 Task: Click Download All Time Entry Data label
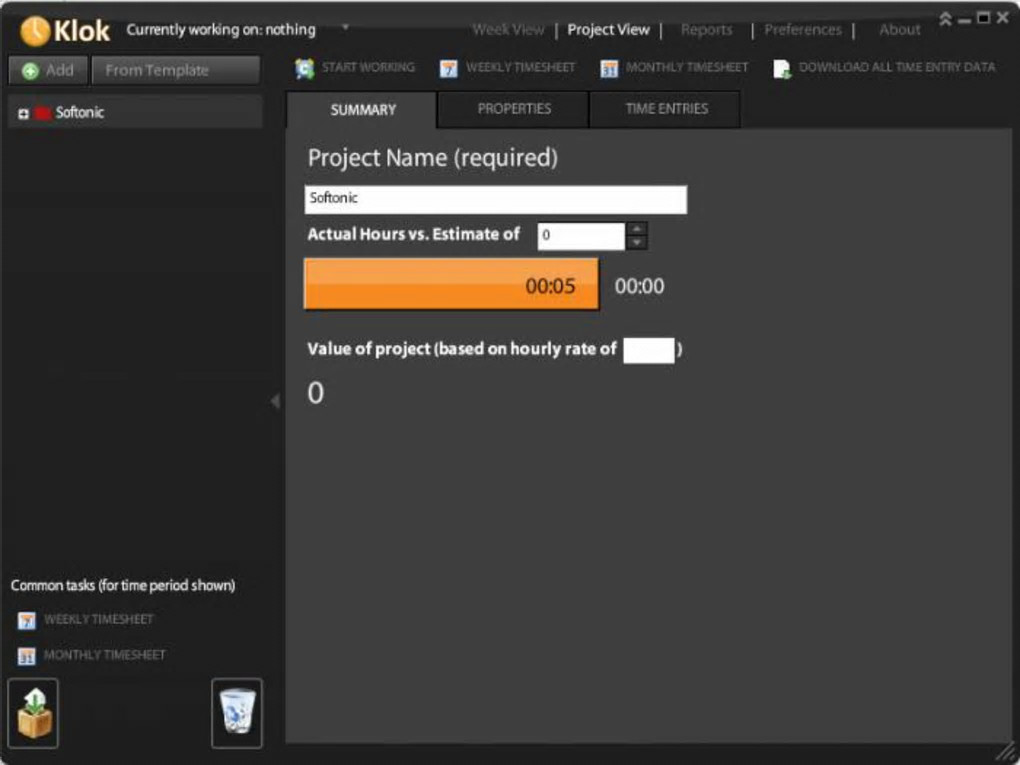[x=897, y=67]
